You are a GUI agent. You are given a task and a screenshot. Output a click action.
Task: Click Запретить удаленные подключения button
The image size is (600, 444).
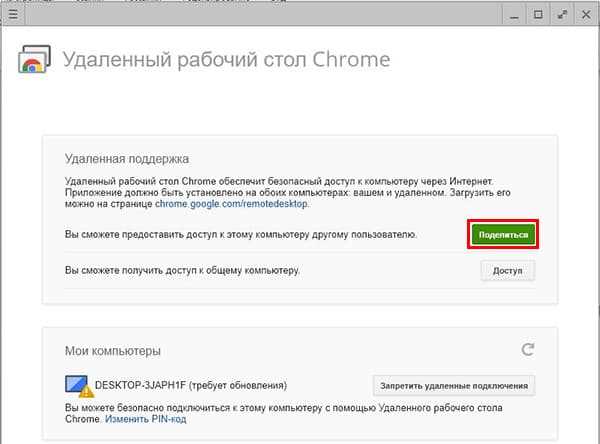pos(454,386)
